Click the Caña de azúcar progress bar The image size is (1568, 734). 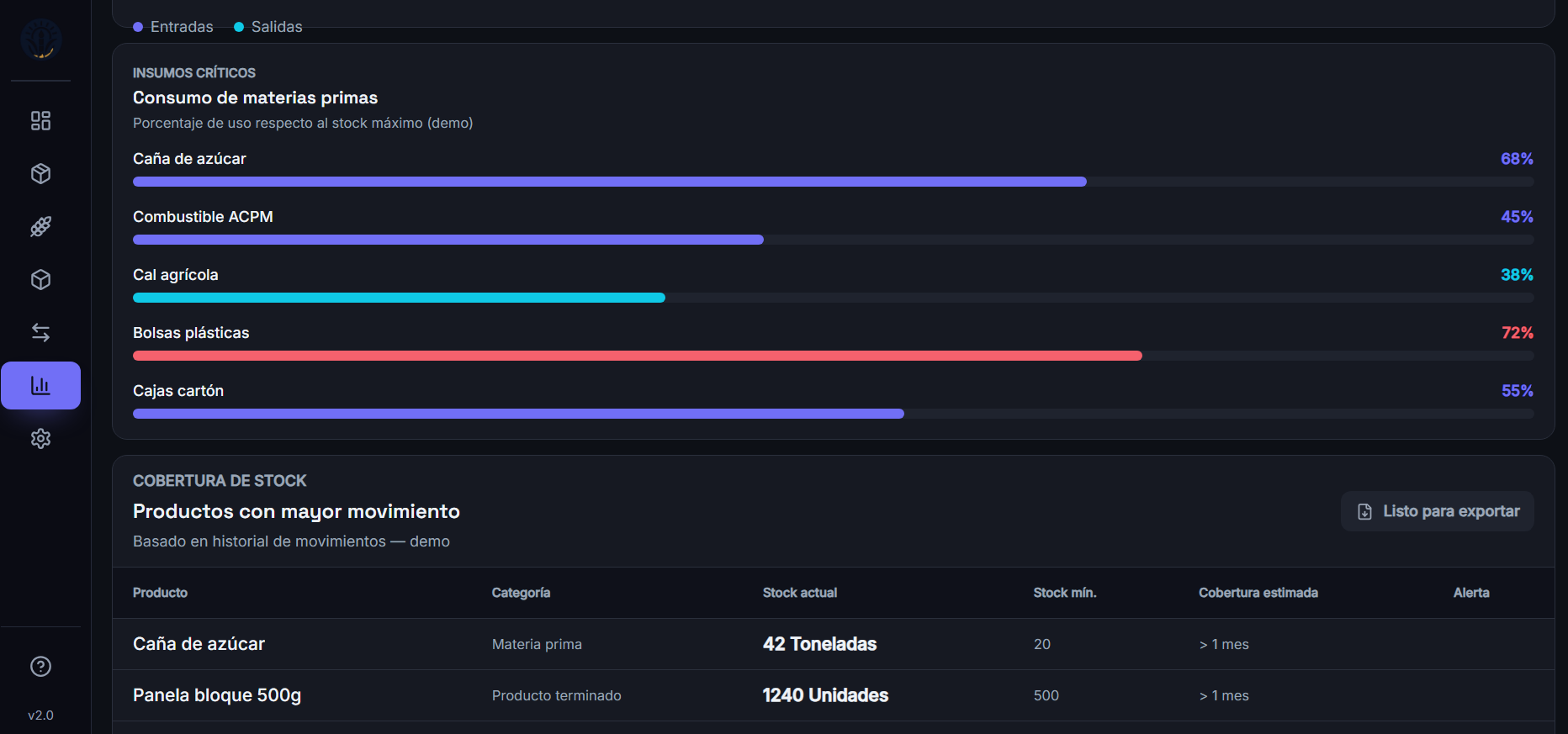coord(833,182)
